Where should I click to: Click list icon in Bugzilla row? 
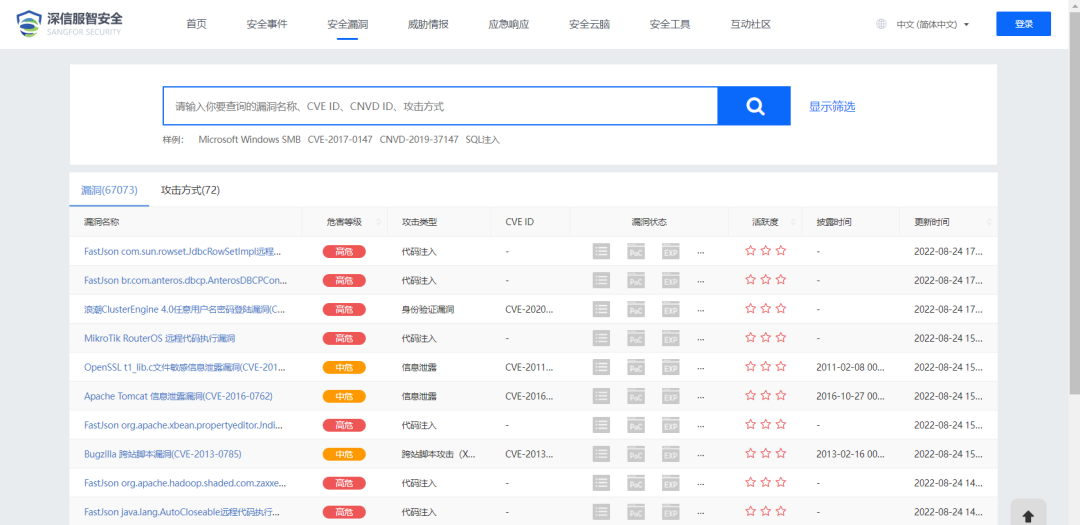click(x=601, y=454)
